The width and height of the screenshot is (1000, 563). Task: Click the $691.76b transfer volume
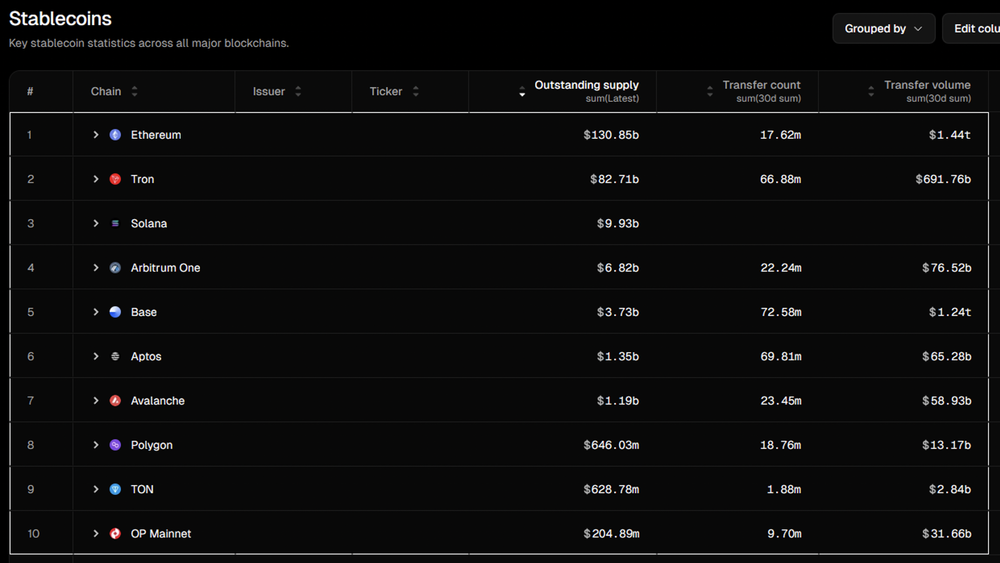943,179
